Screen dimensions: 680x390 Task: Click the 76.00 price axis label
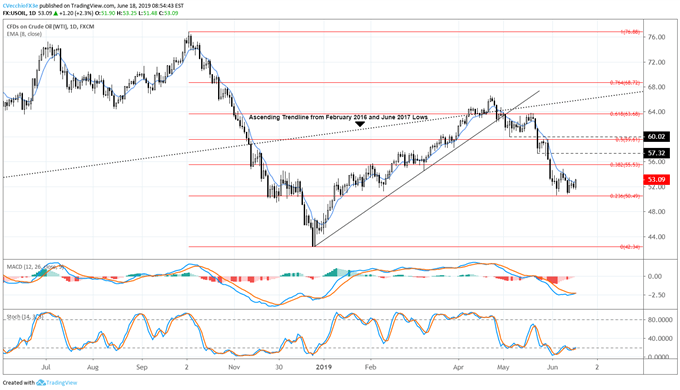pos(656,37)
